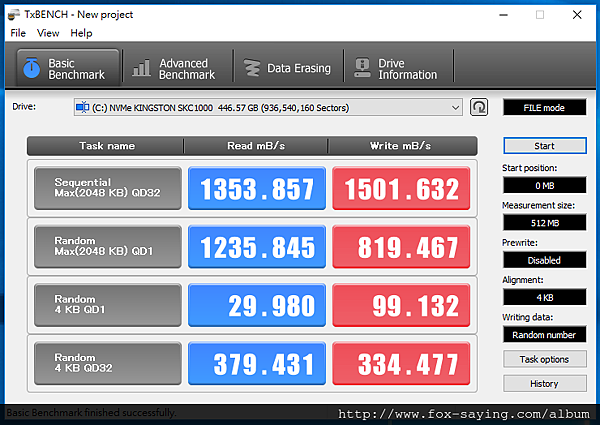Viewport: 600px width, 425px height.
Task: Click the TxBENCH app icon in title bar
Action: point(14,15)
